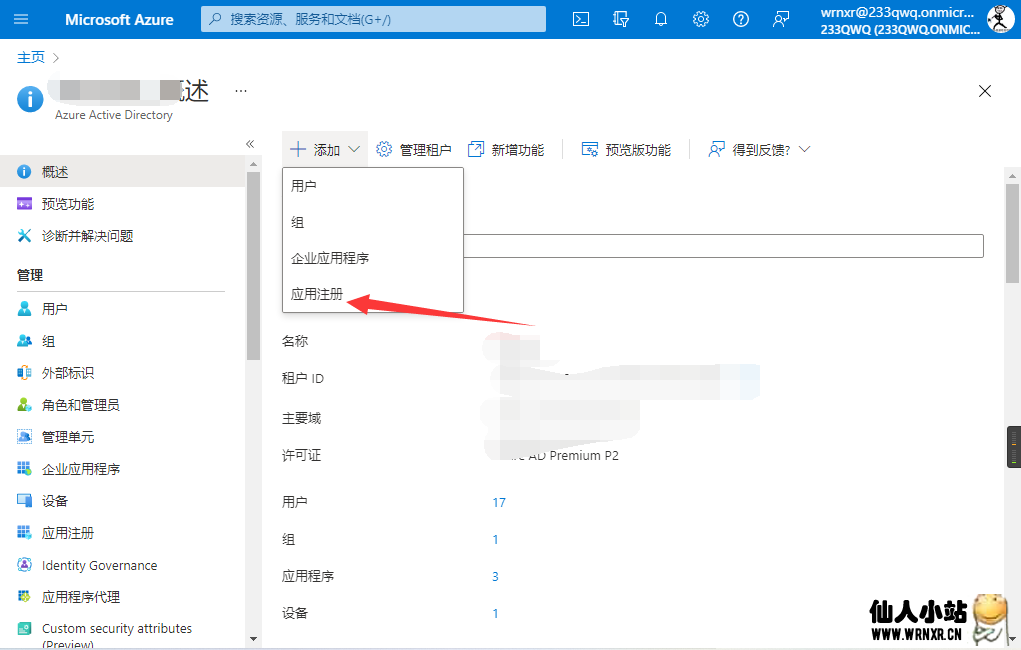1021x650 pixels.
Task: Click the 组 count link 1
Action: [495, 539]
